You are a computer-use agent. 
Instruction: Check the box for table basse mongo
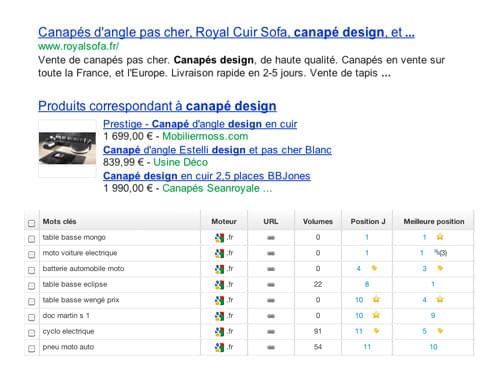tap(31, 239)
